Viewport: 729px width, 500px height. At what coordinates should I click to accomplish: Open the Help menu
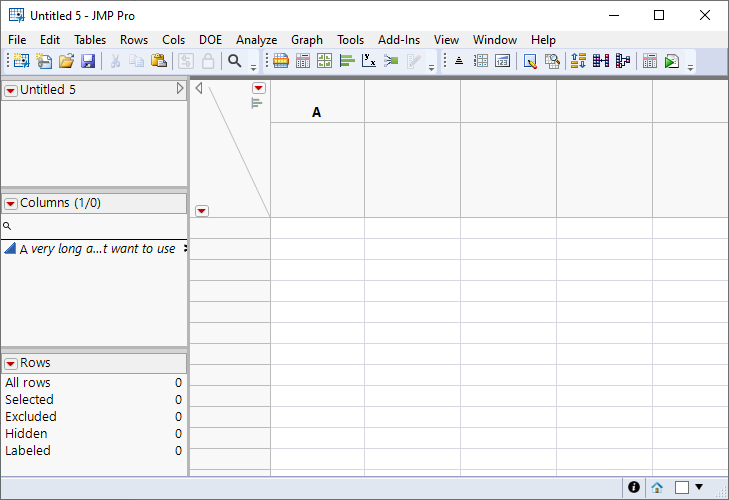coord(543,40)
